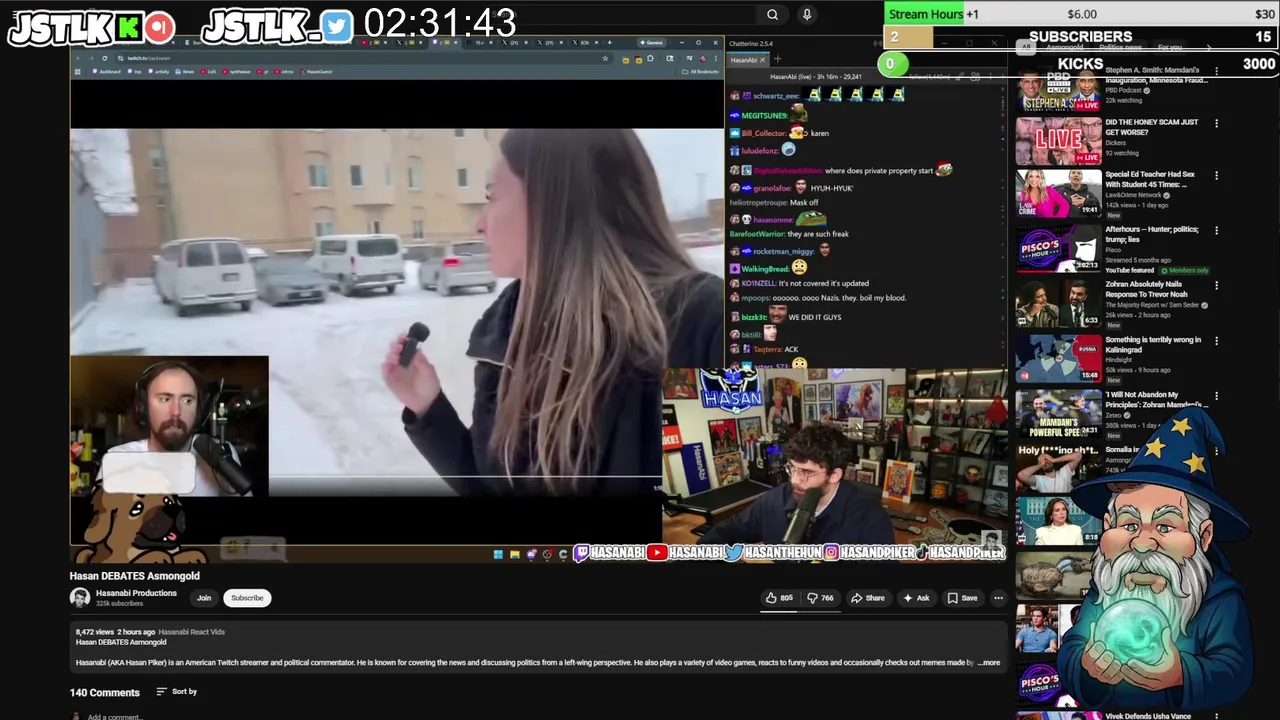Click the Ask button below the video

916,598
